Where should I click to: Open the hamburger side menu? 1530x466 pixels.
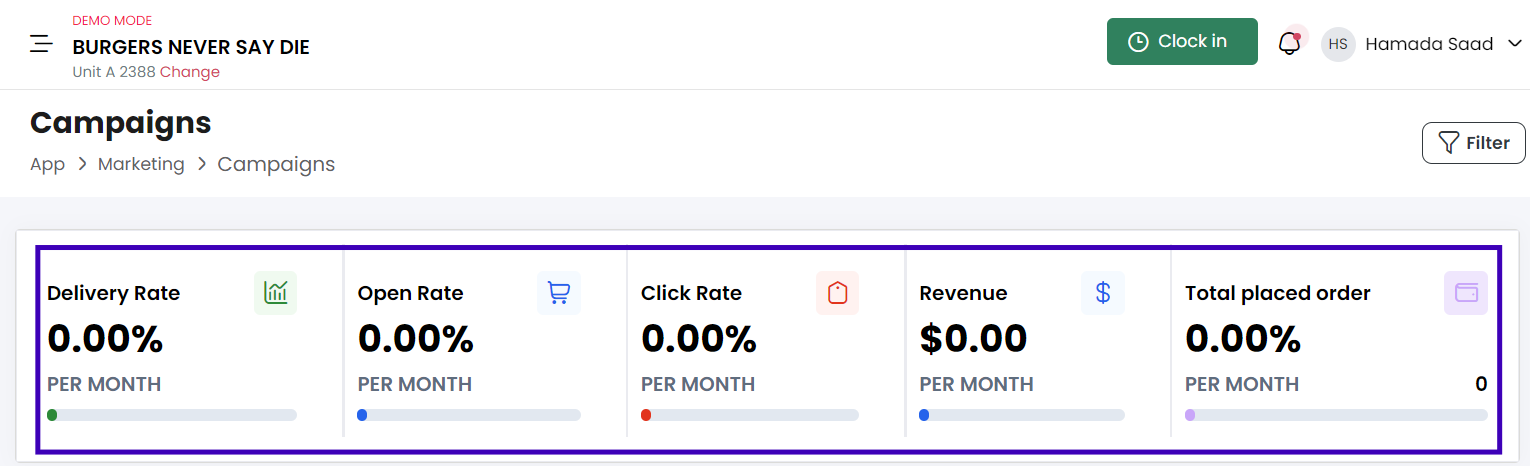point(41,44)
